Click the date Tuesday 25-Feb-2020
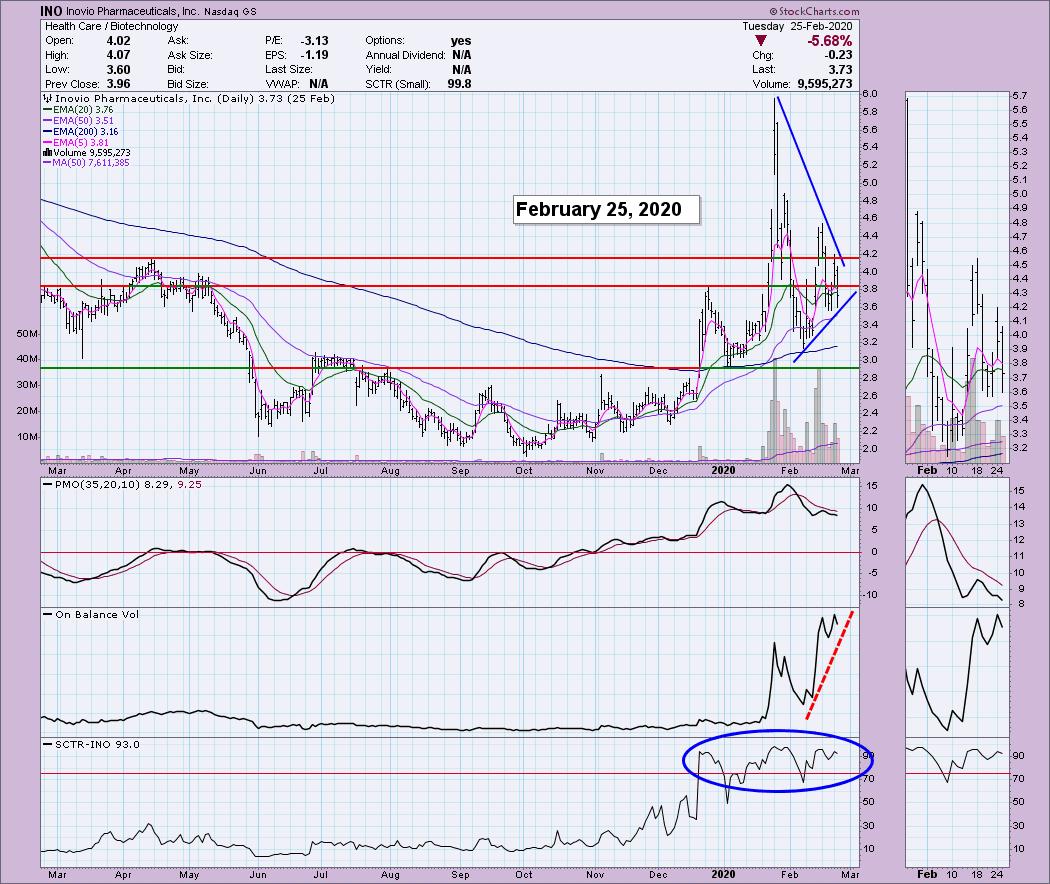The image size is (1050, 884). point(797,26)
